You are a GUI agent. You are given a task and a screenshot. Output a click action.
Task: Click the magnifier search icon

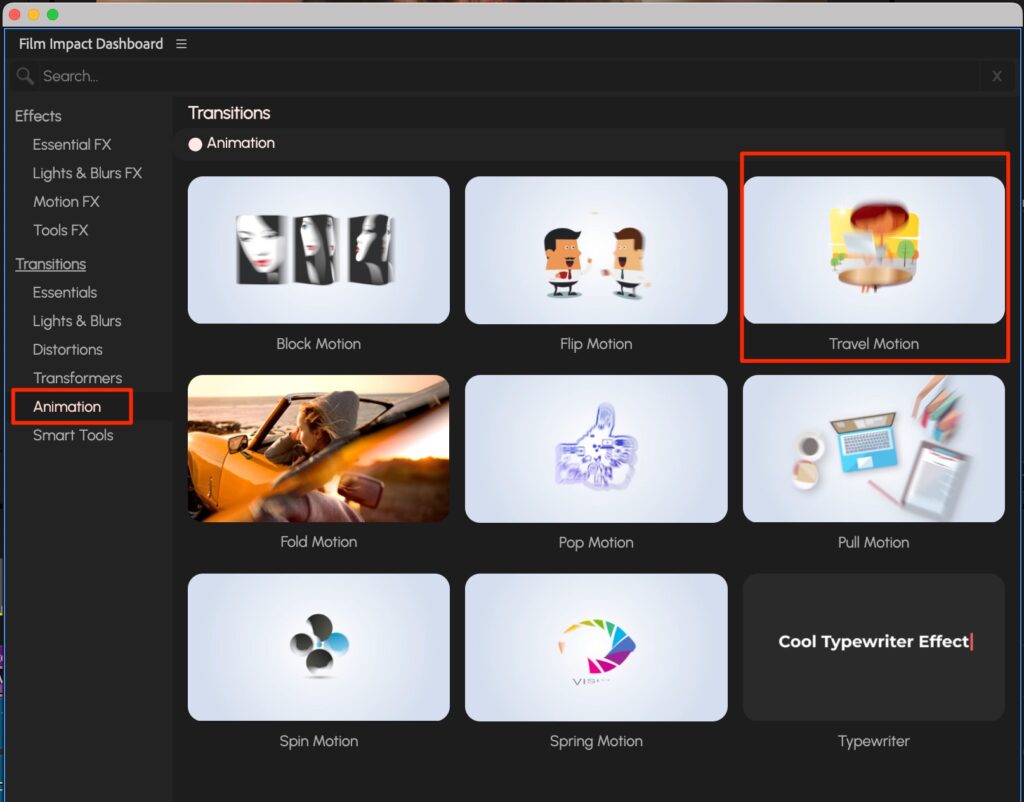(25, 76)
